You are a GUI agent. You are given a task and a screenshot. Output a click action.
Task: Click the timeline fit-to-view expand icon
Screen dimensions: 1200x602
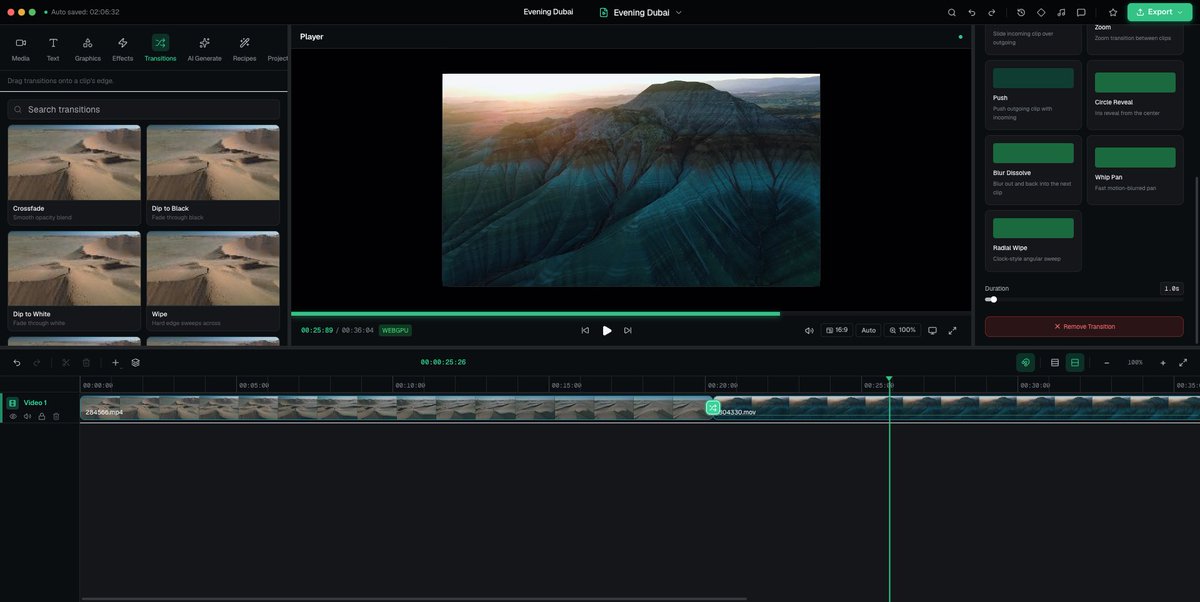pyautogui.click(x=1183, y=362)
